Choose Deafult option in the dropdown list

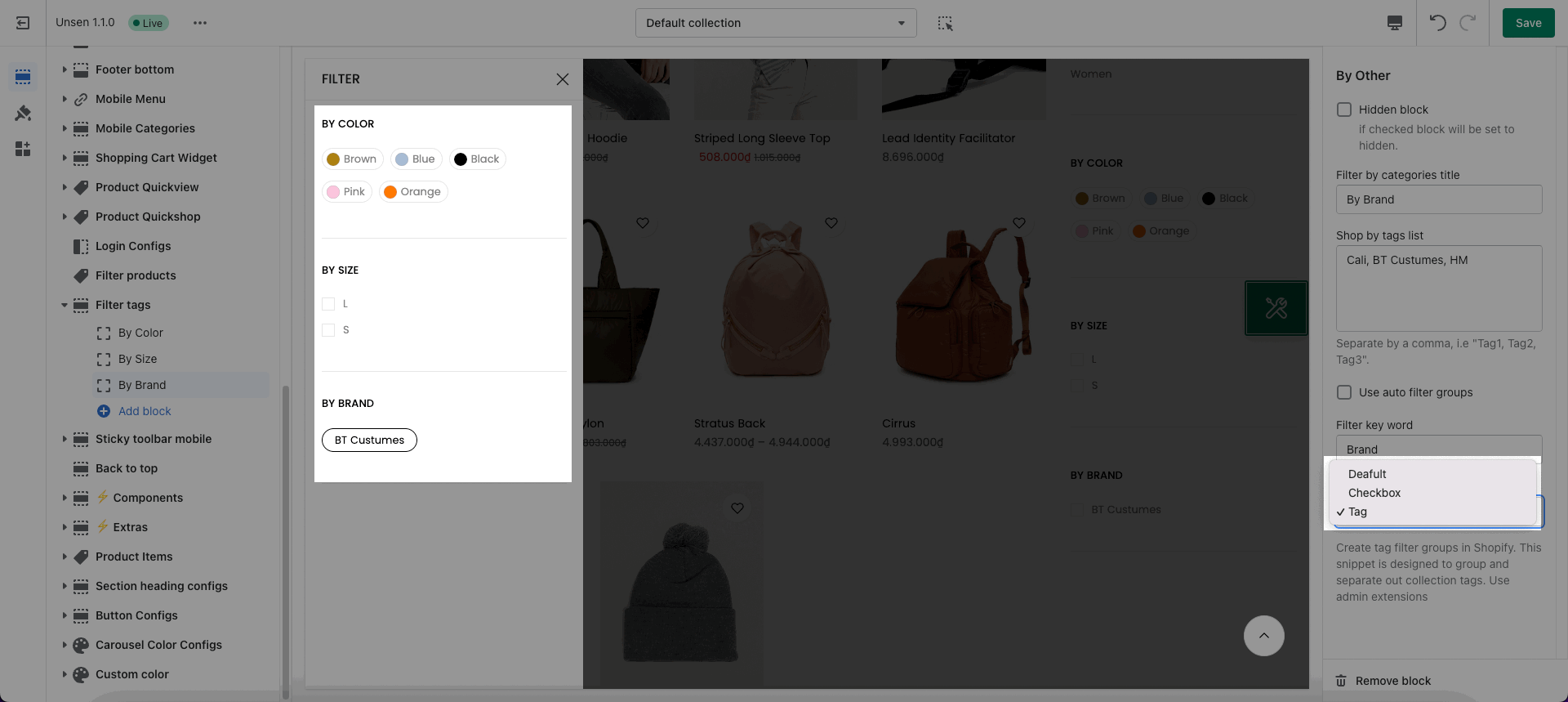pyautogui.click(x=1366, y=474)
